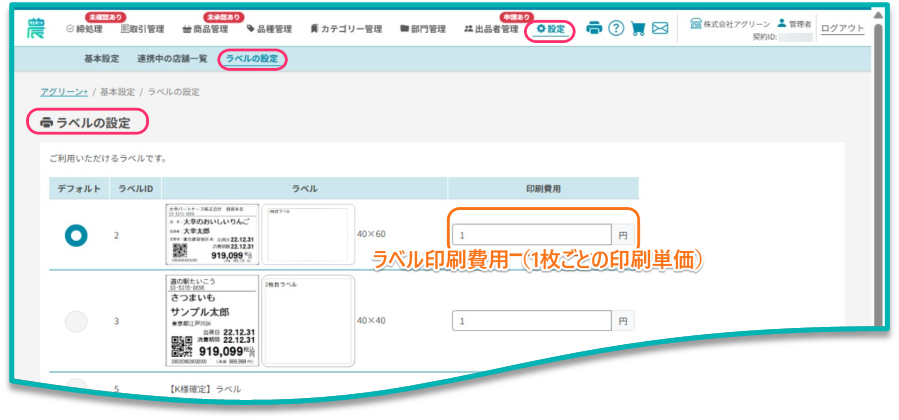Click the 株式会社アグリーン company icon
The image size is (899, 420).
696,23
